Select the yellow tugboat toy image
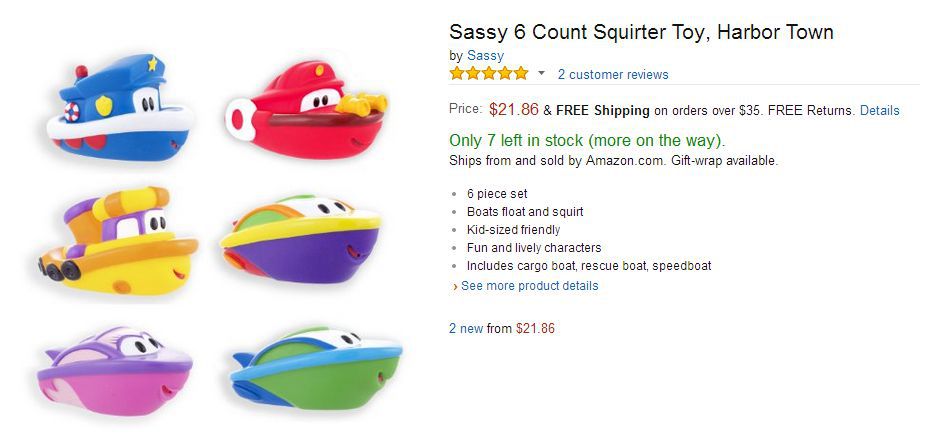Screen dimensions: 932x437 (x=118, y=241)
